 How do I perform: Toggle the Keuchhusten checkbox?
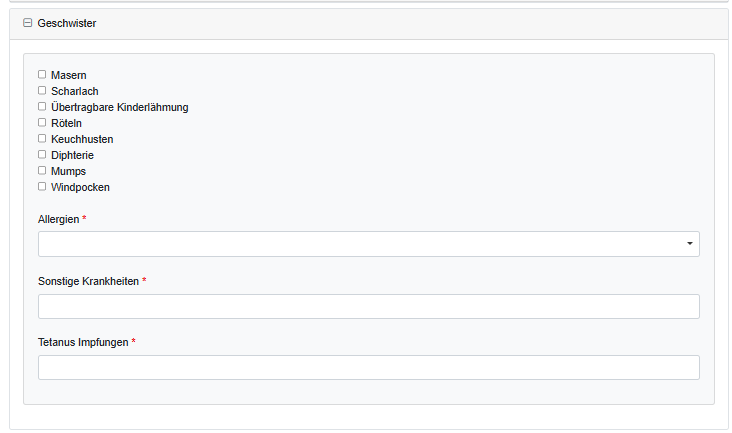[x=42, y=138]
